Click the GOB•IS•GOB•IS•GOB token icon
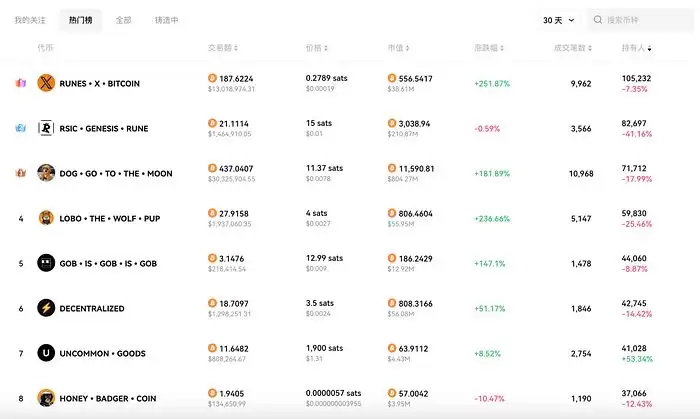 click(x=45, y=263)
